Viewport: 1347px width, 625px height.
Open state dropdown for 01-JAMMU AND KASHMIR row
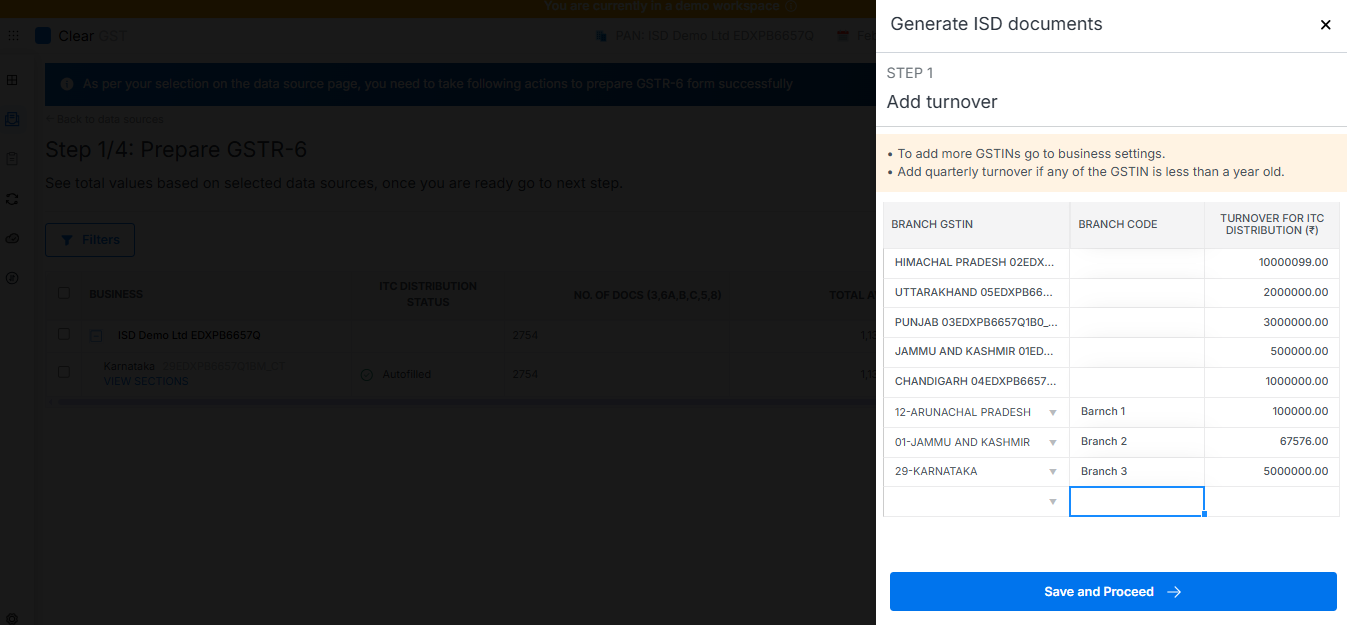(1052, 442)
